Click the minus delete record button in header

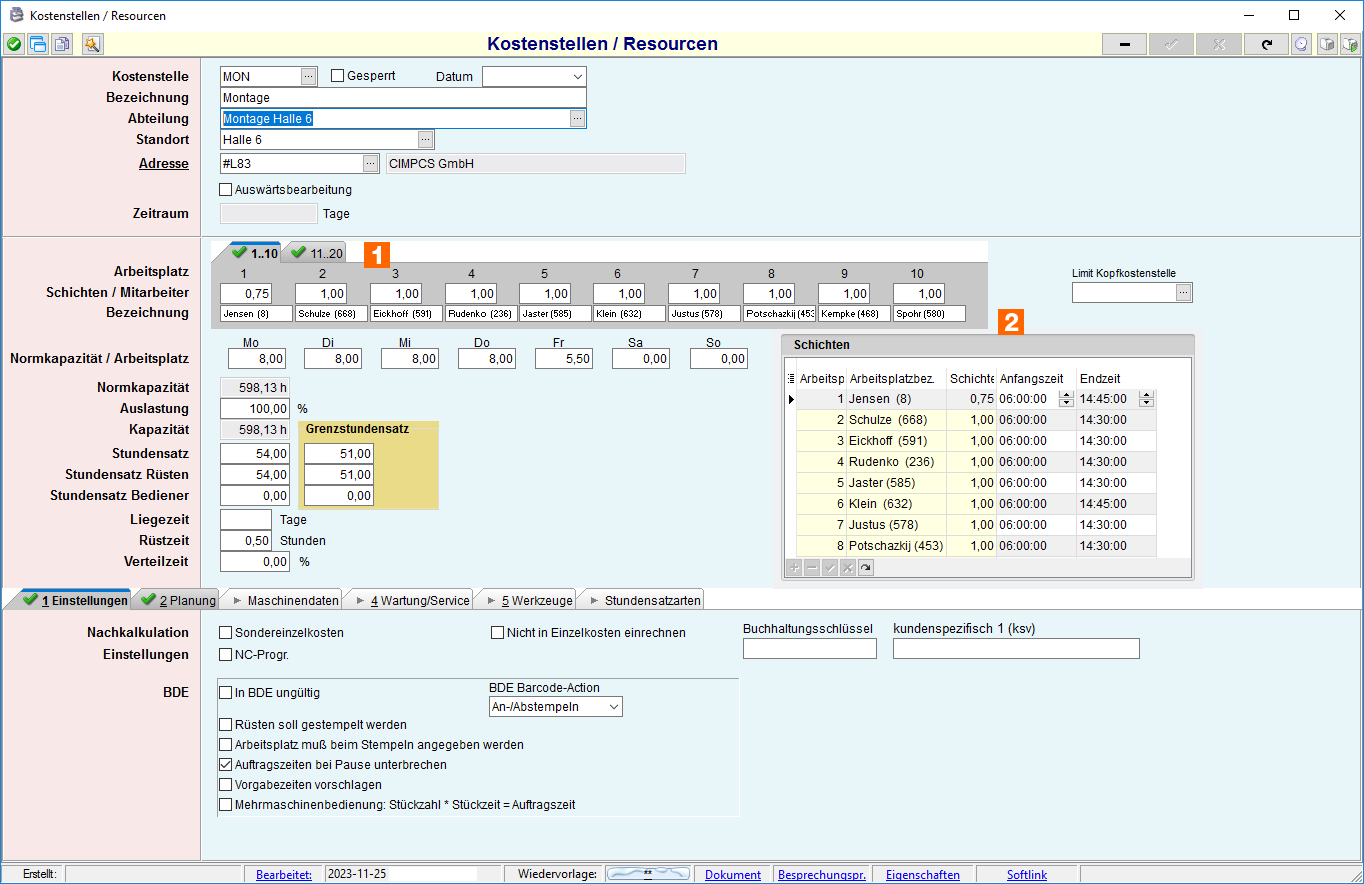point(1124,44)
